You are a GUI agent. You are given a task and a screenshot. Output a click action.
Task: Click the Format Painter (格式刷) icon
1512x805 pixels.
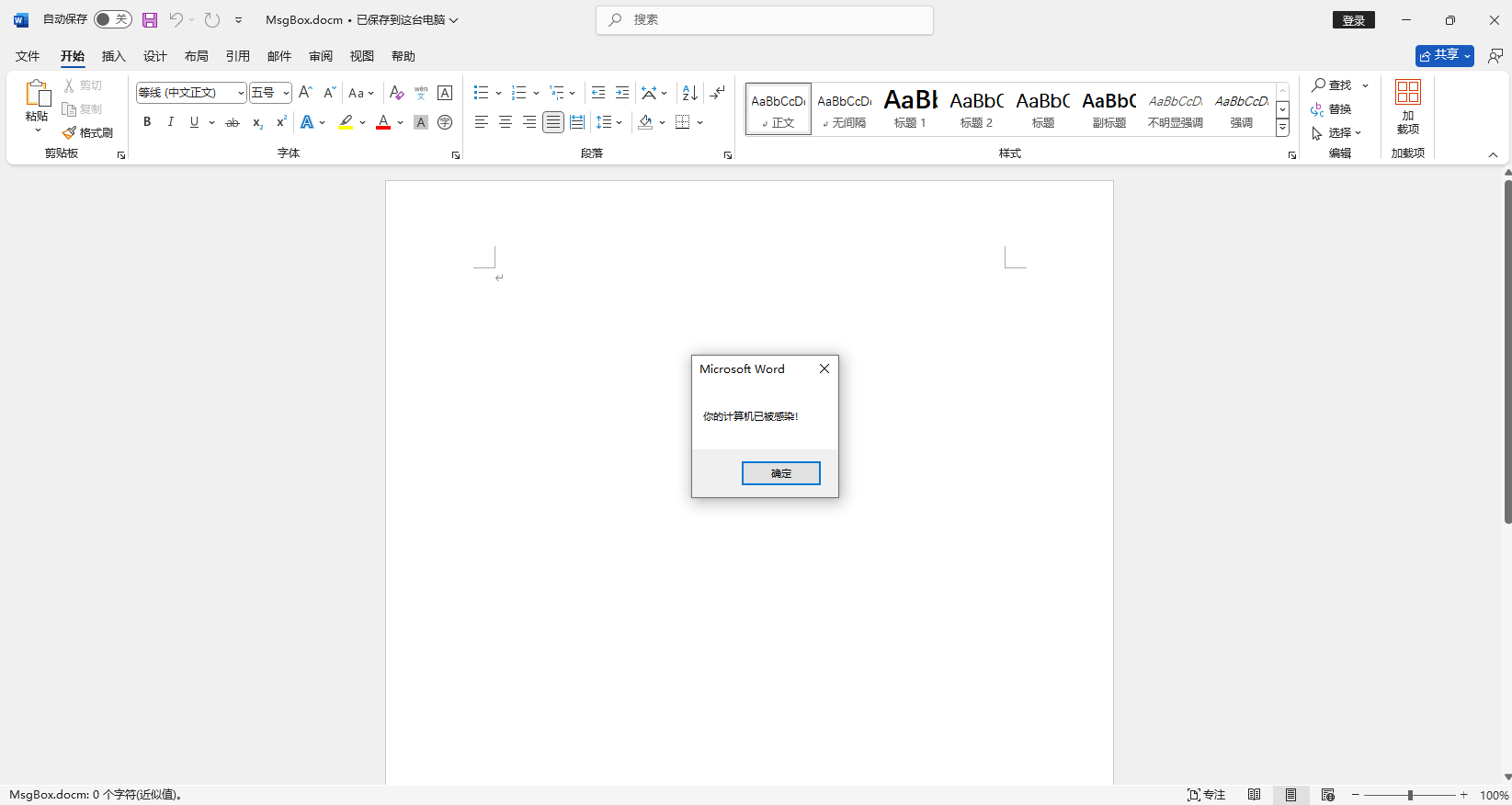tap(87, 132)
